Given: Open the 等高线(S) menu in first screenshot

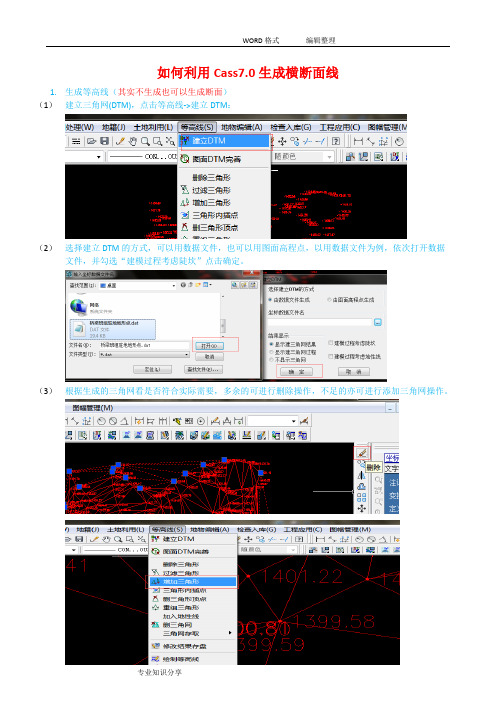Looking at the screenshot, I should [x=197, y=127].
